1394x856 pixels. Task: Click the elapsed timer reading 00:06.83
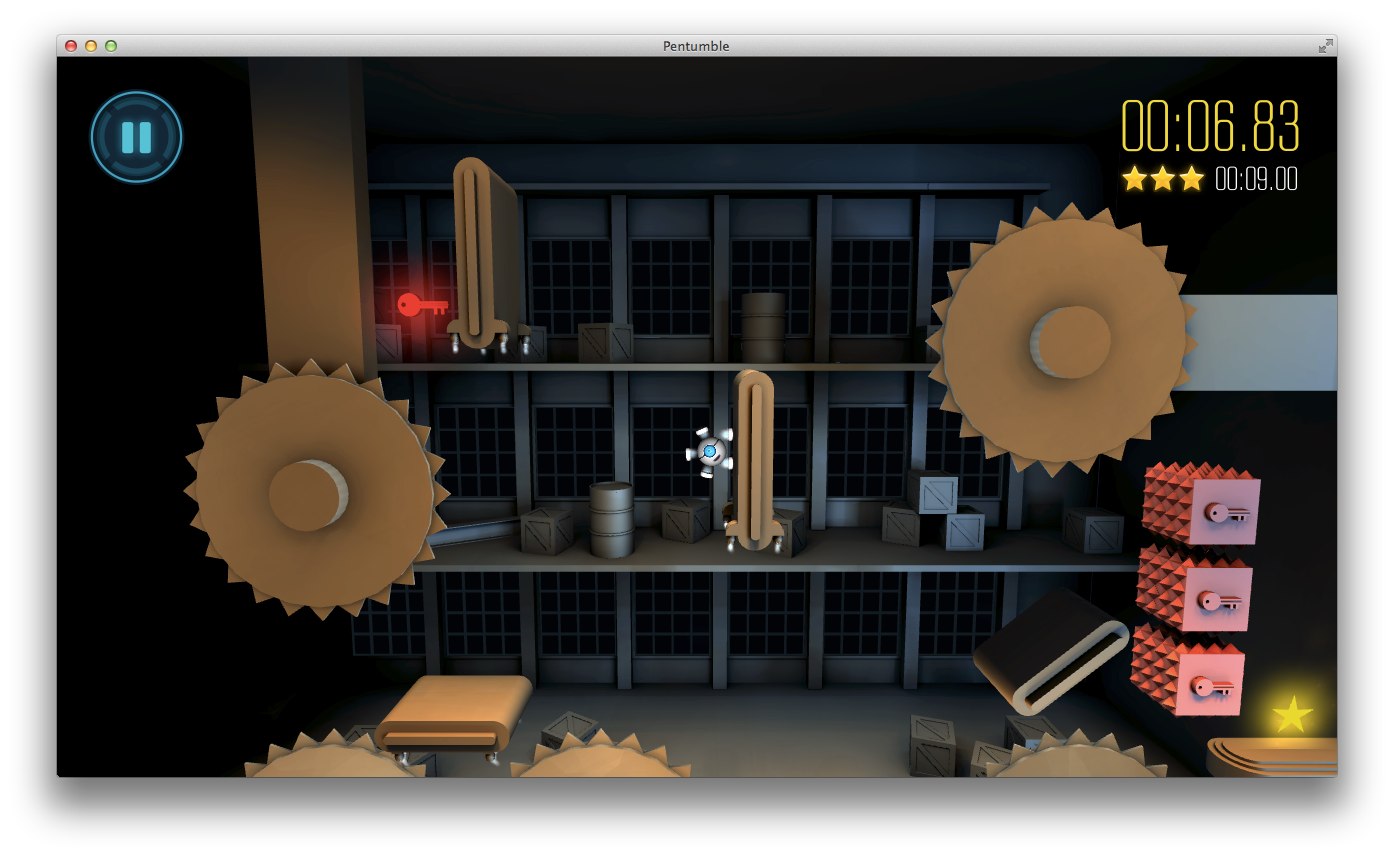point(1210,125)
